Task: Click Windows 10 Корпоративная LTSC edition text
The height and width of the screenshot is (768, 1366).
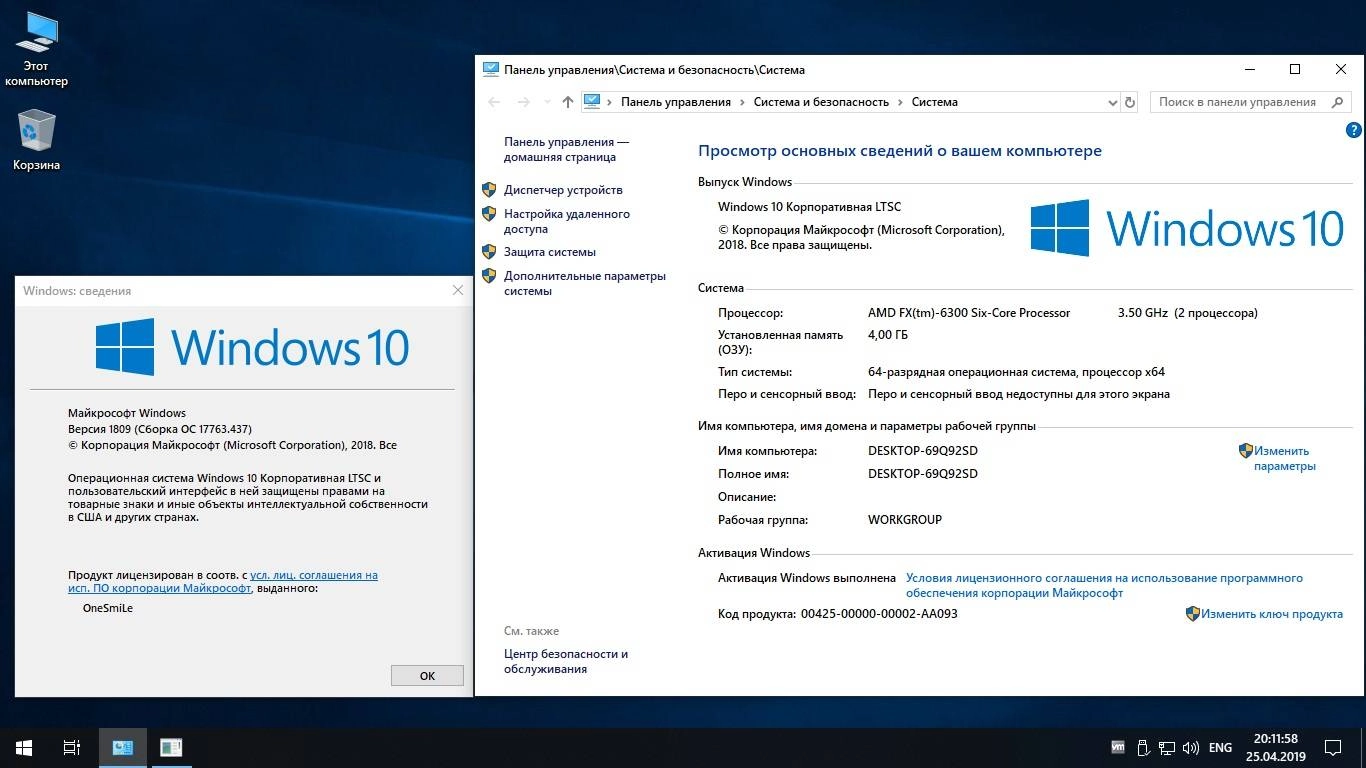Action: tap(809, 207)
